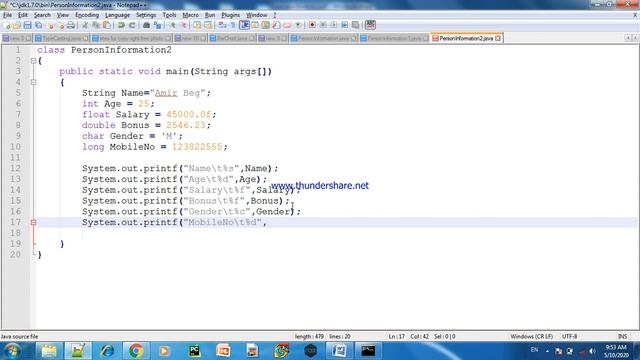The image size is (640, 360).
Task: Click the Copy toolbar icon
Action: click(x=96, y=25)
